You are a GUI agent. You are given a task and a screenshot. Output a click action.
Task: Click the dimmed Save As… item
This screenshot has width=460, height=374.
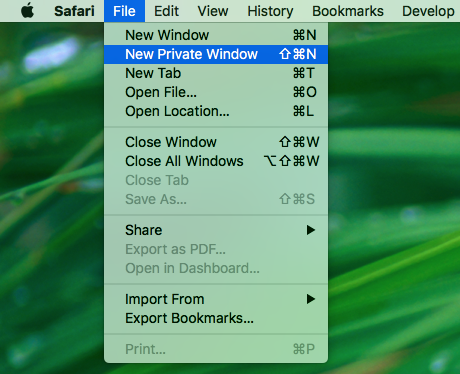click(216, 199)
